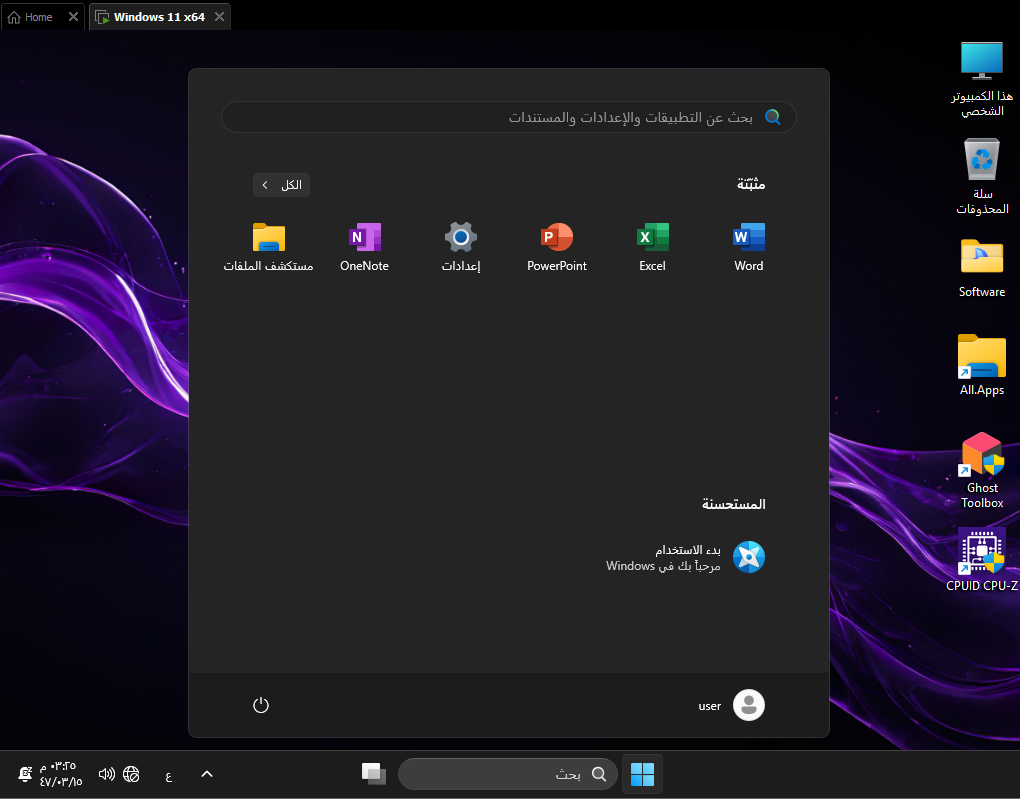Click the المستحسنة section heading

click(734, 504)
